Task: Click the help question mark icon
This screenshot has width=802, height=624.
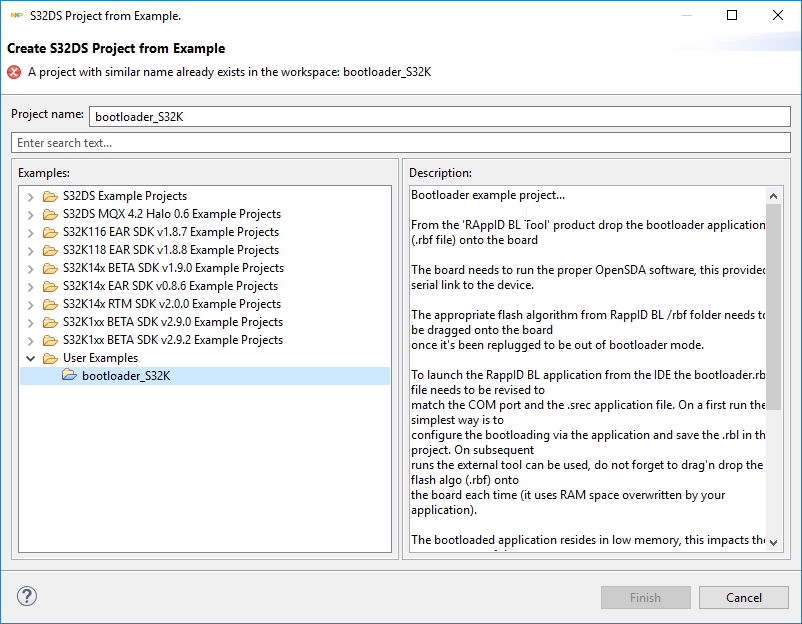Action: 26,597
